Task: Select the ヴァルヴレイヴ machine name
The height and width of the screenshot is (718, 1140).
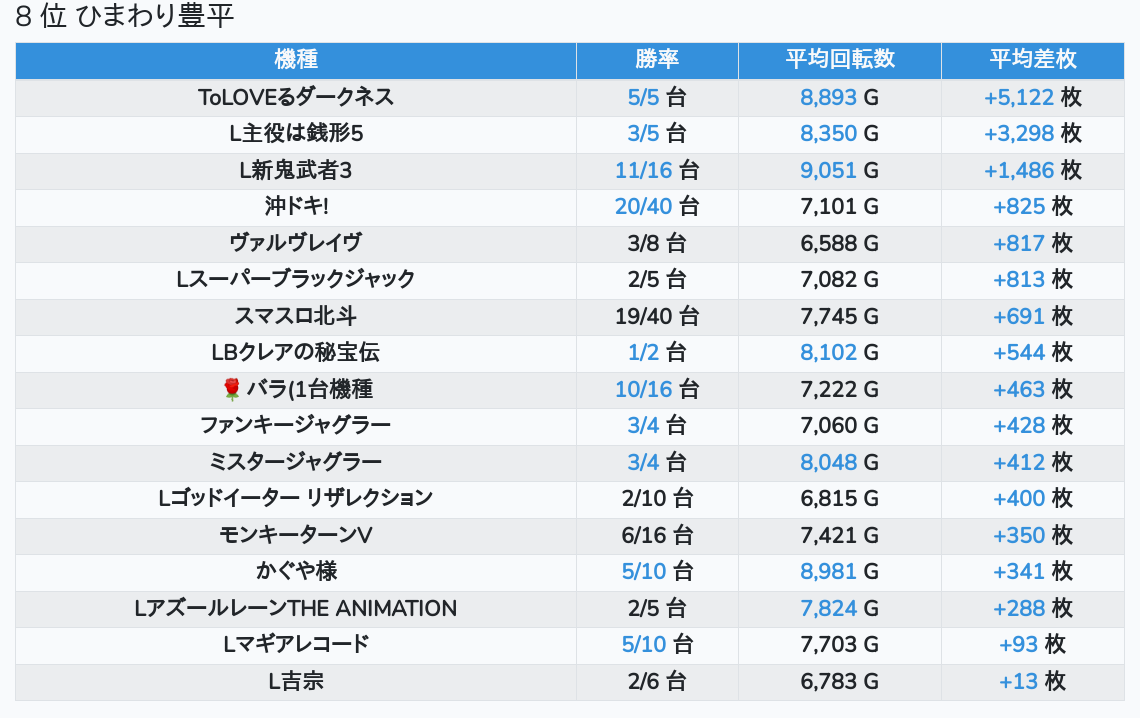Action: pos(296,243)
